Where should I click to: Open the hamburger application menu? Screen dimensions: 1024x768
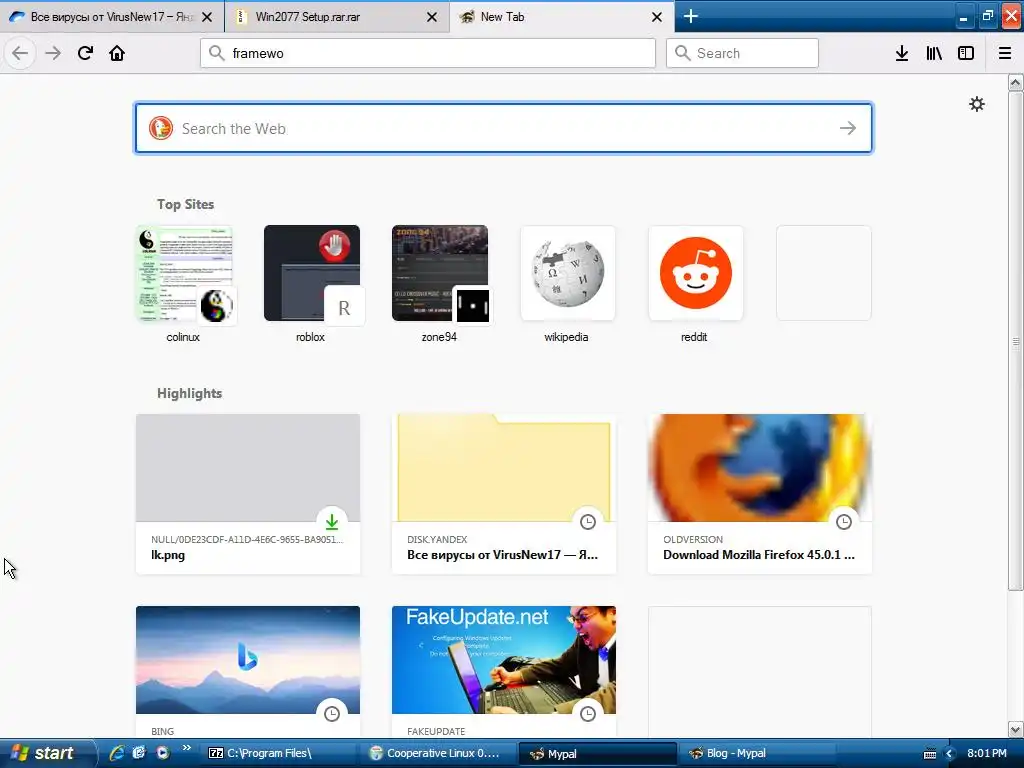[x=1004, y=53]
